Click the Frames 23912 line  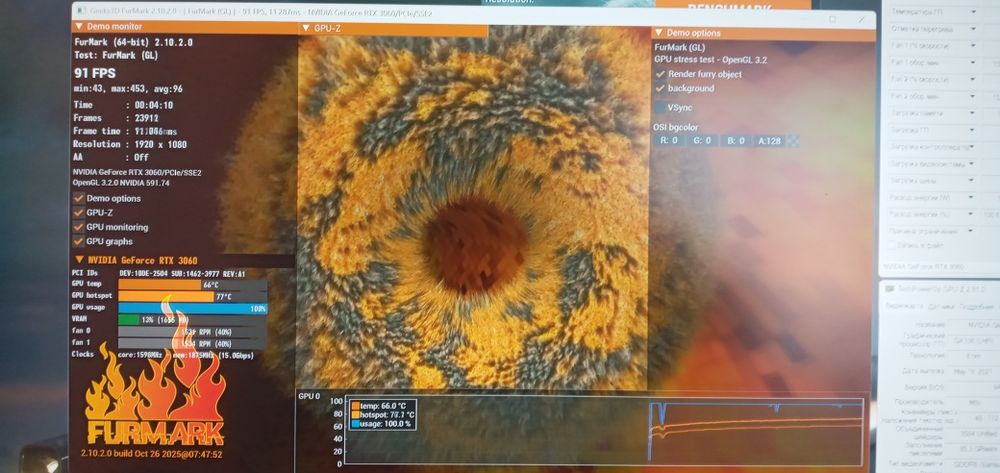(x=116, y=118)
